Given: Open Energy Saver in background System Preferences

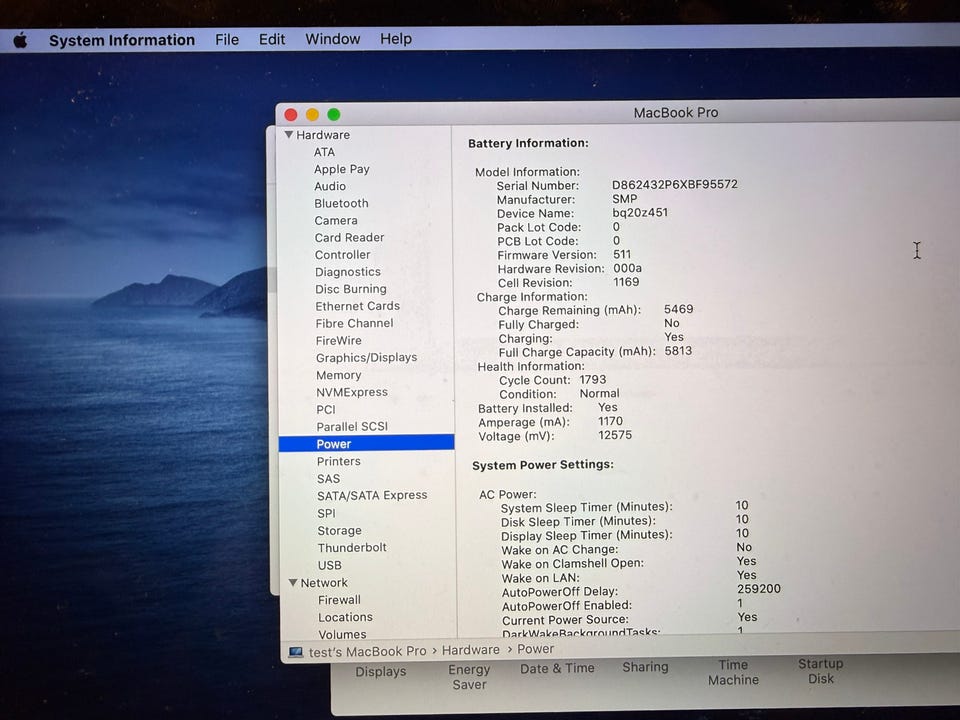Looking at the screenshot, I should click(469, 677).
